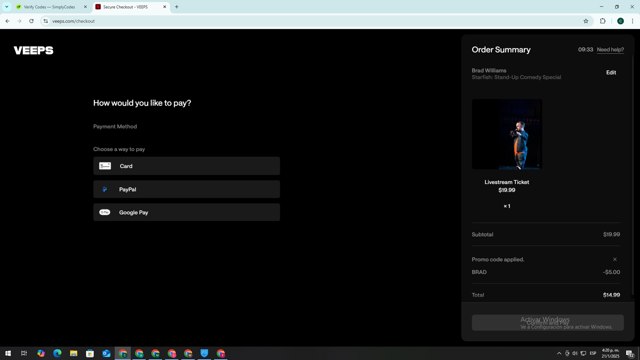Click the Subtotal $19.99 amount
This screenshot has width=640, height=360.
611,234
